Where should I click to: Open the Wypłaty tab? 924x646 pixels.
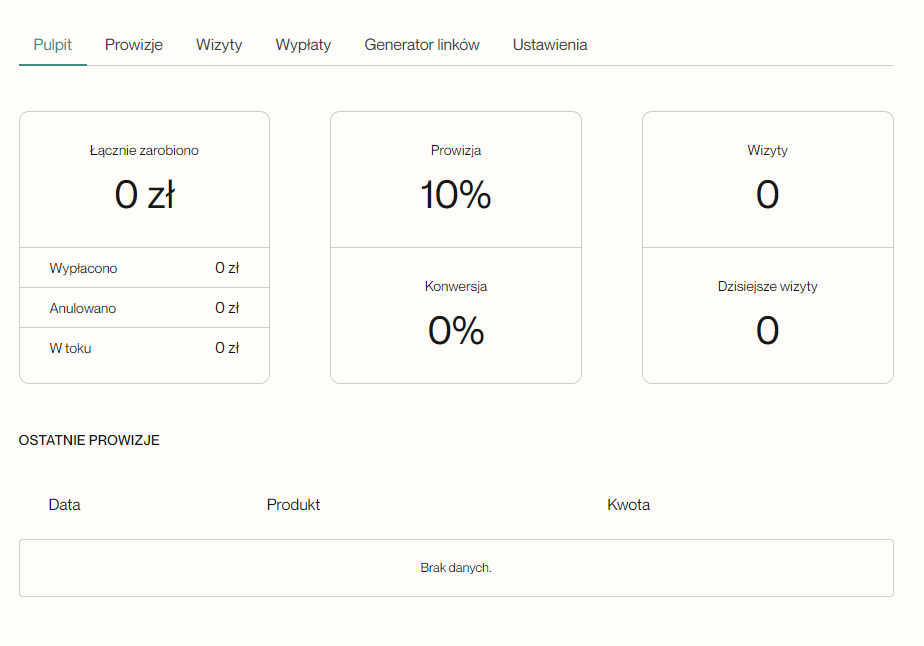[303, 45]
